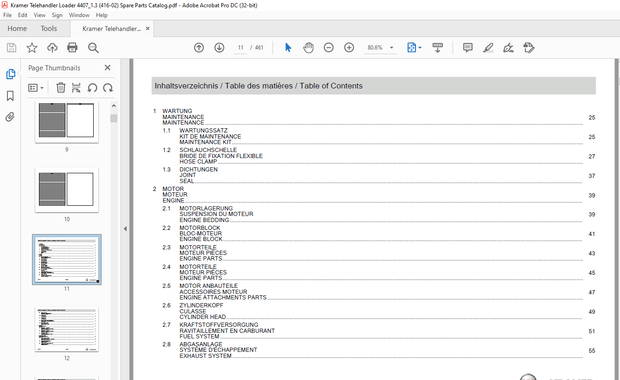The image size is (620, 380).
Task: Add bookmark with the star icon
Action: (x=32, y=48)
